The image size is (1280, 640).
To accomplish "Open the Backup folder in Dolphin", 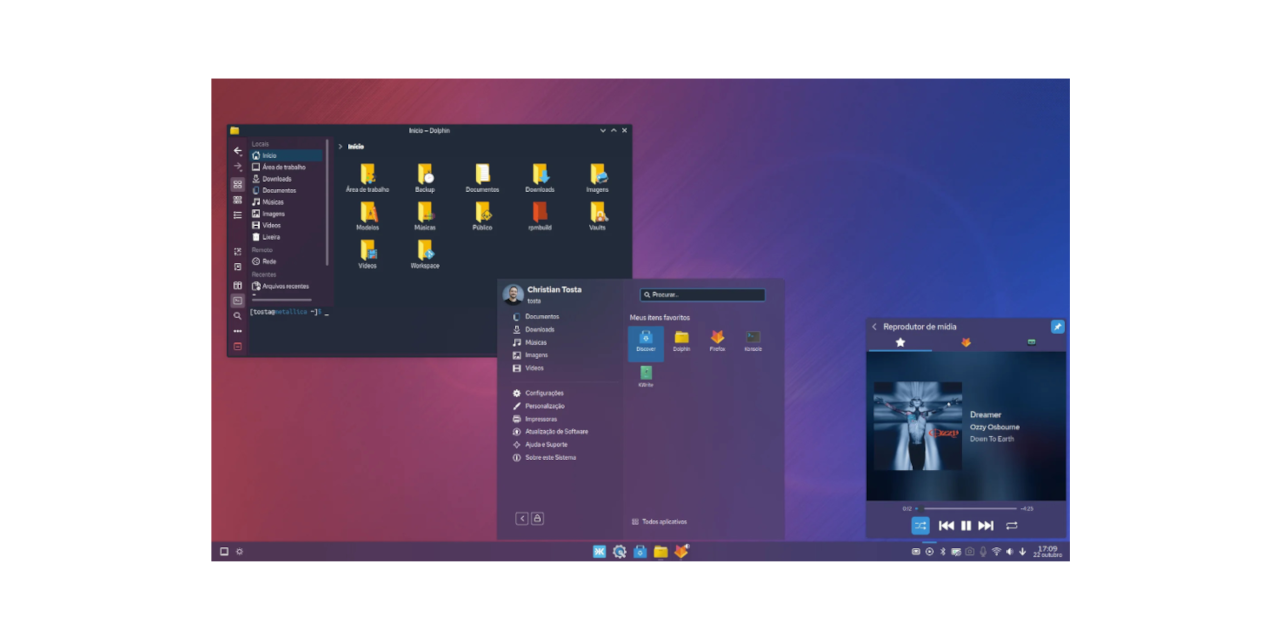I will click(425, 178).
